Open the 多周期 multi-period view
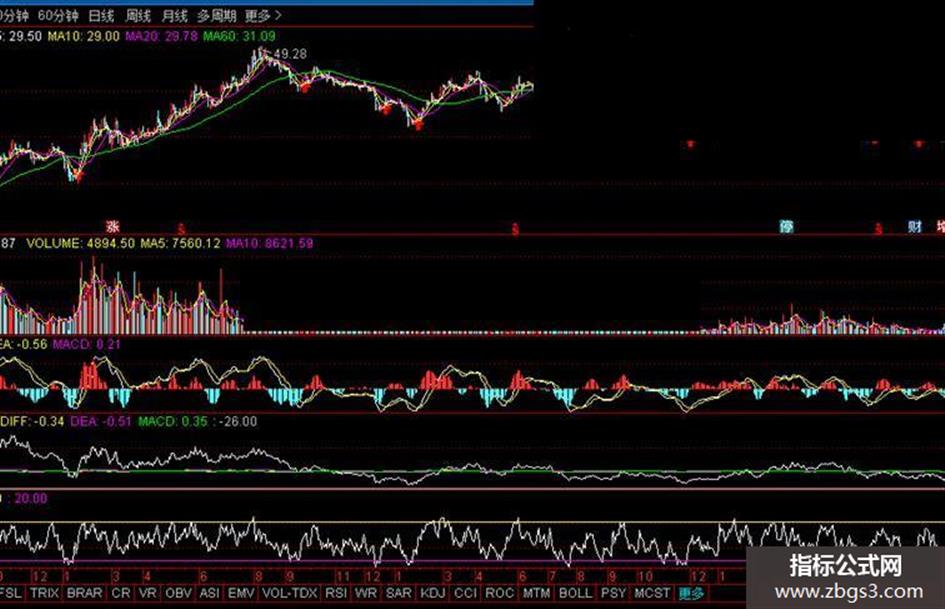945x609 pixels. (216, 16)
